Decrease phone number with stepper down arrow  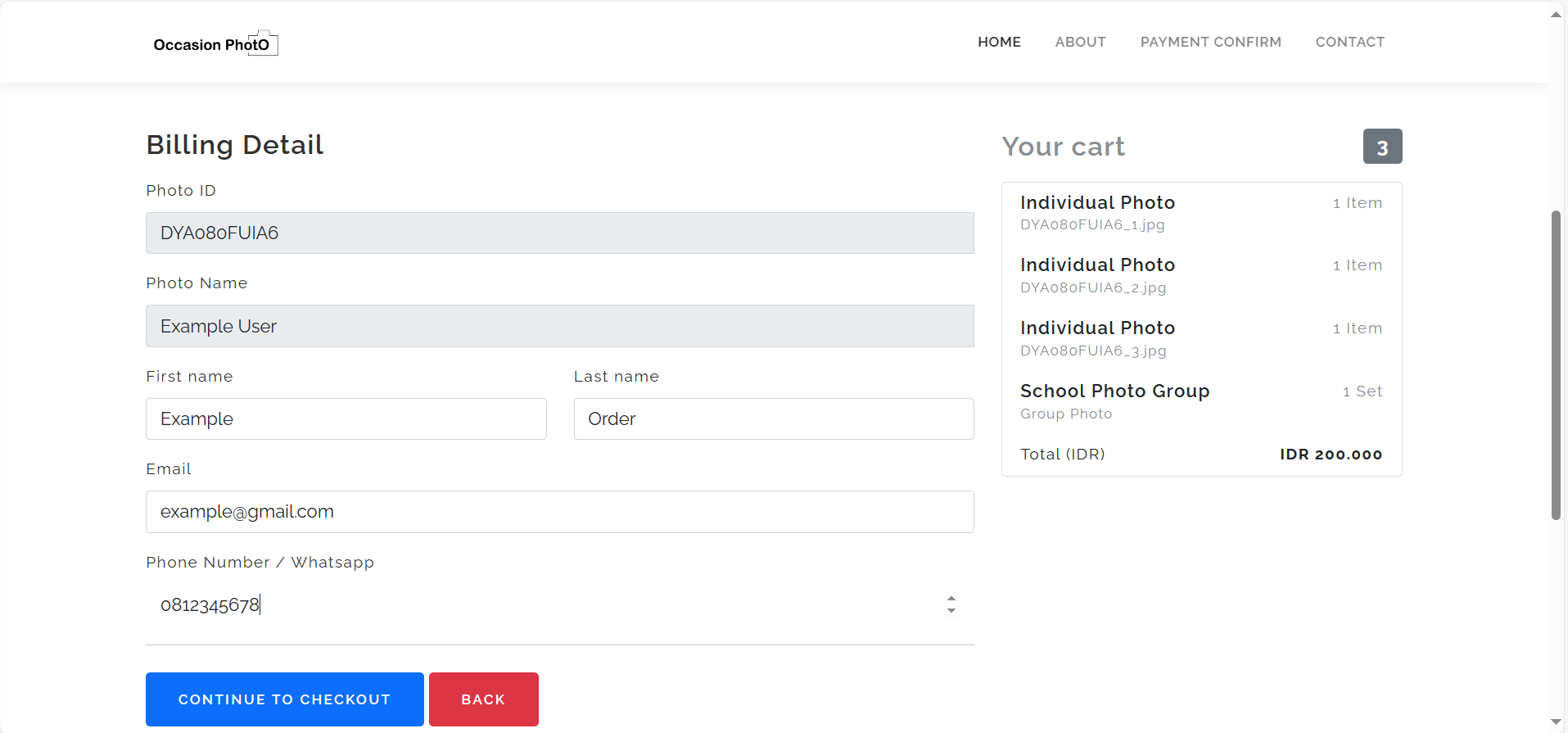click(951, 611)
